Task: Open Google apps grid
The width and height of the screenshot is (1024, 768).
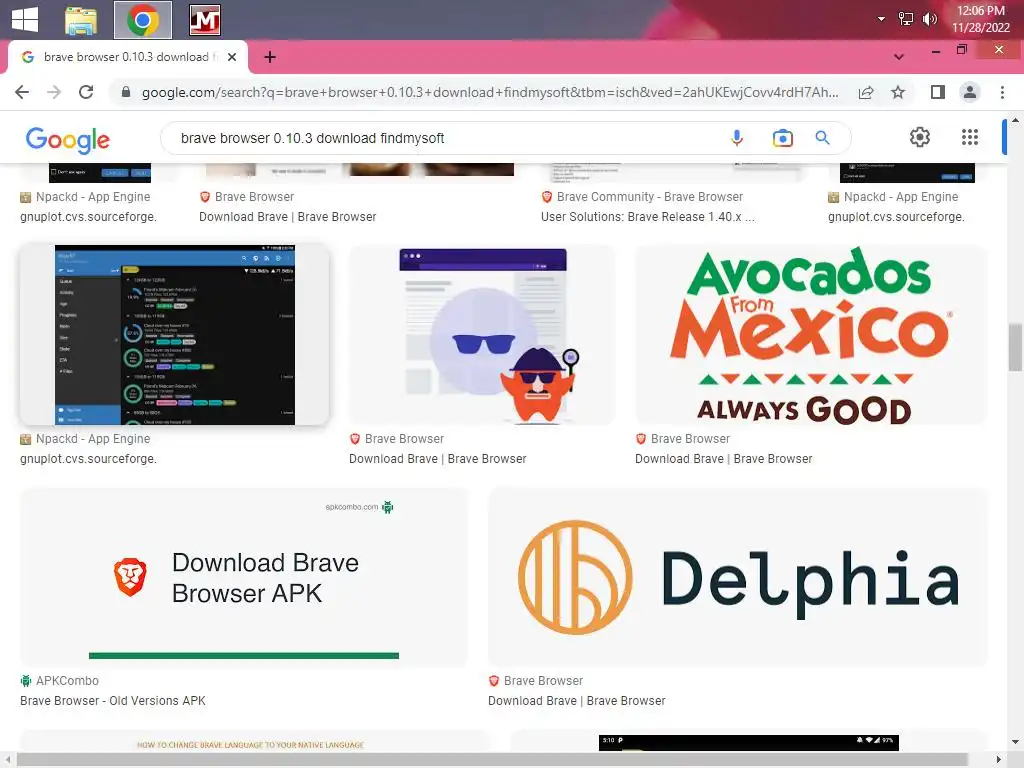Action: click(970, 137)
